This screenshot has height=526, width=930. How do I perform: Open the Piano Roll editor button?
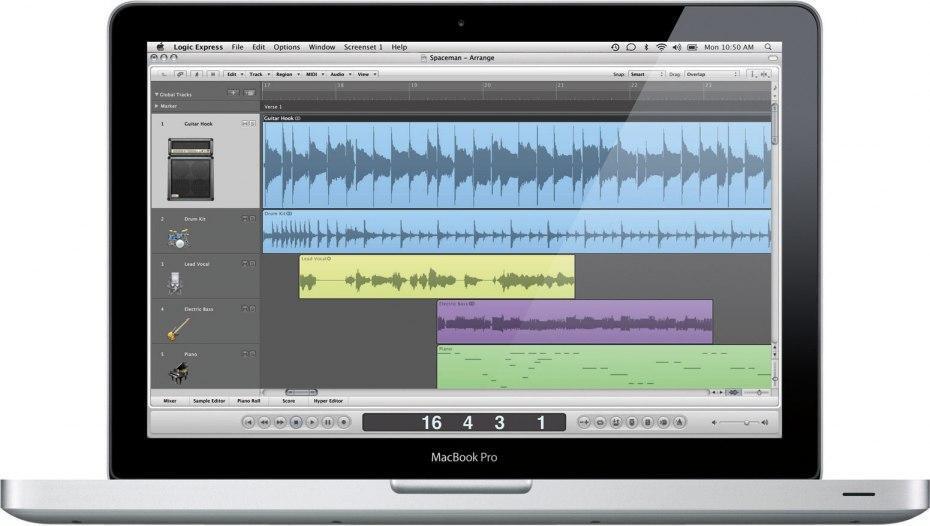(x=247, y=400)
